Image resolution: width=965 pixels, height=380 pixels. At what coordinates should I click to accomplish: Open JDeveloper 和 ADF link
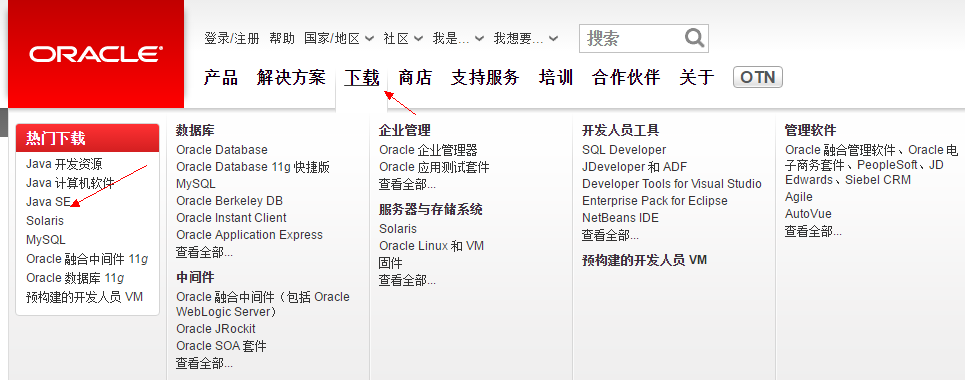635,167
